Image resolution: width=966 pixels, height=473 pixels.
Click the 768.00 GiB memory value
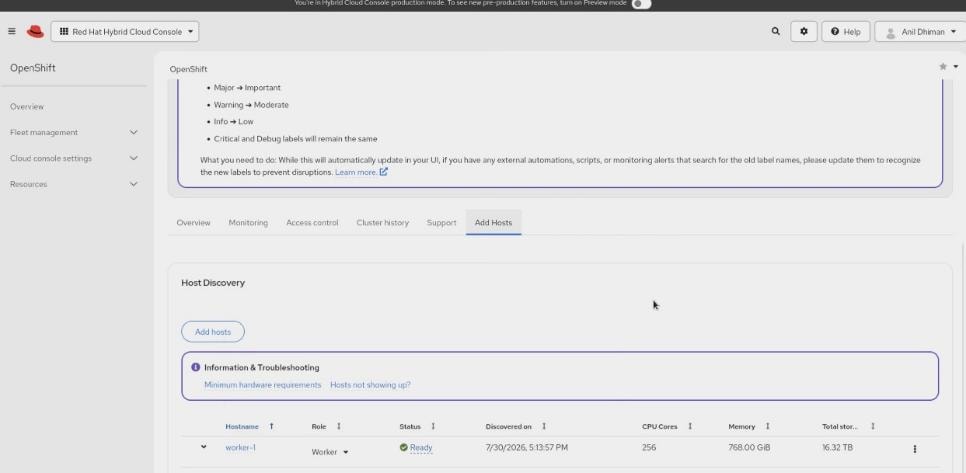(x=749, y=448)
